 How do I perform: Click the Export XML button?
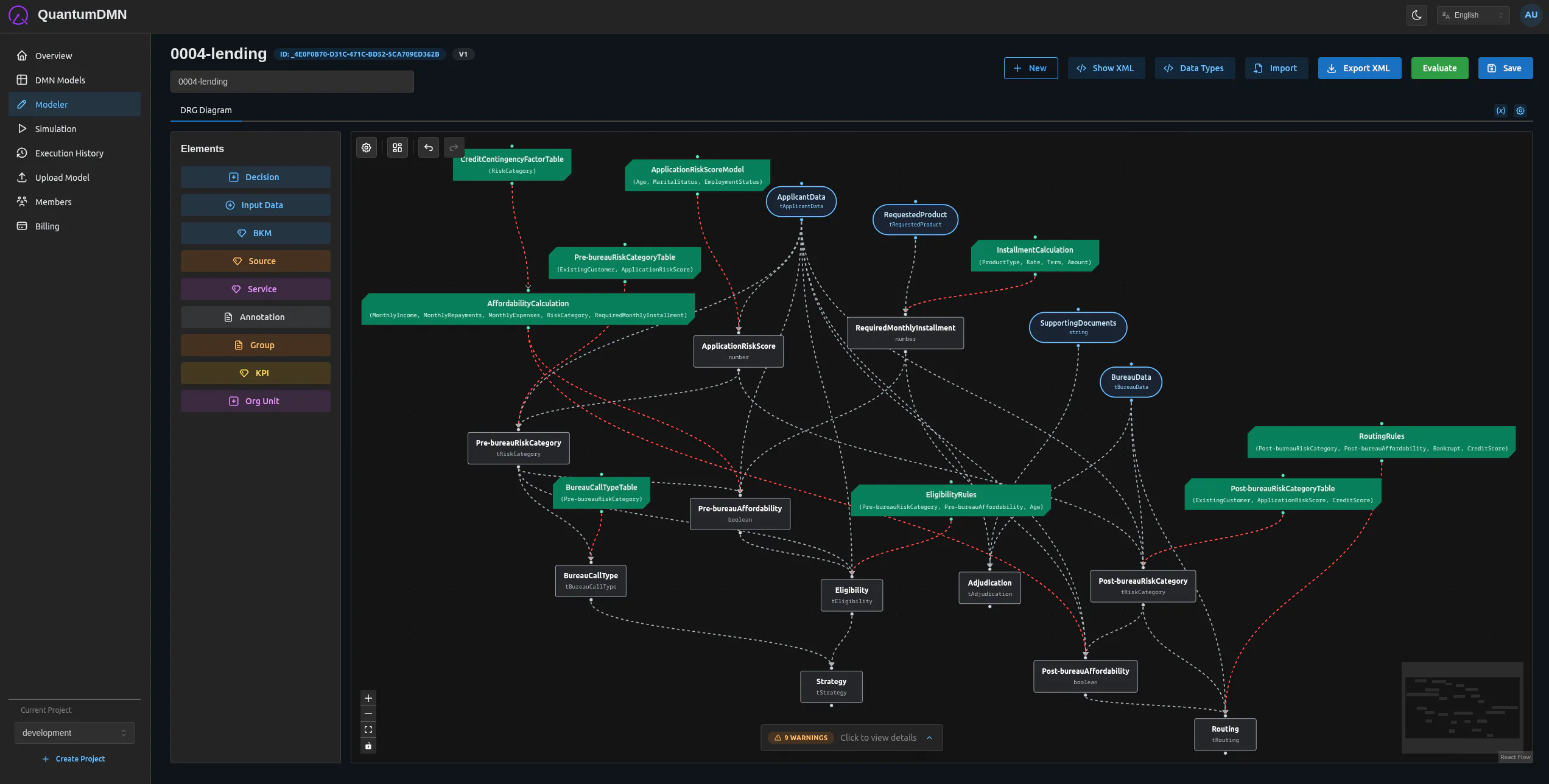(1360, 68)
